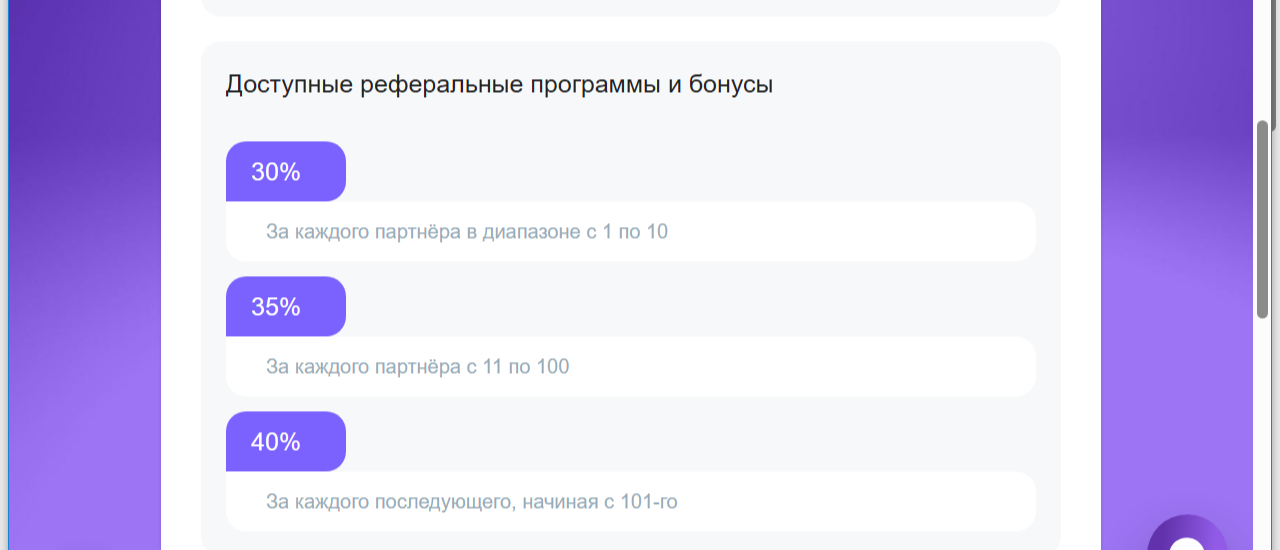Viewport: 1280px width, 550px height.
Task: Open the round chat widget icon
Action: (x=1187, y=537)
